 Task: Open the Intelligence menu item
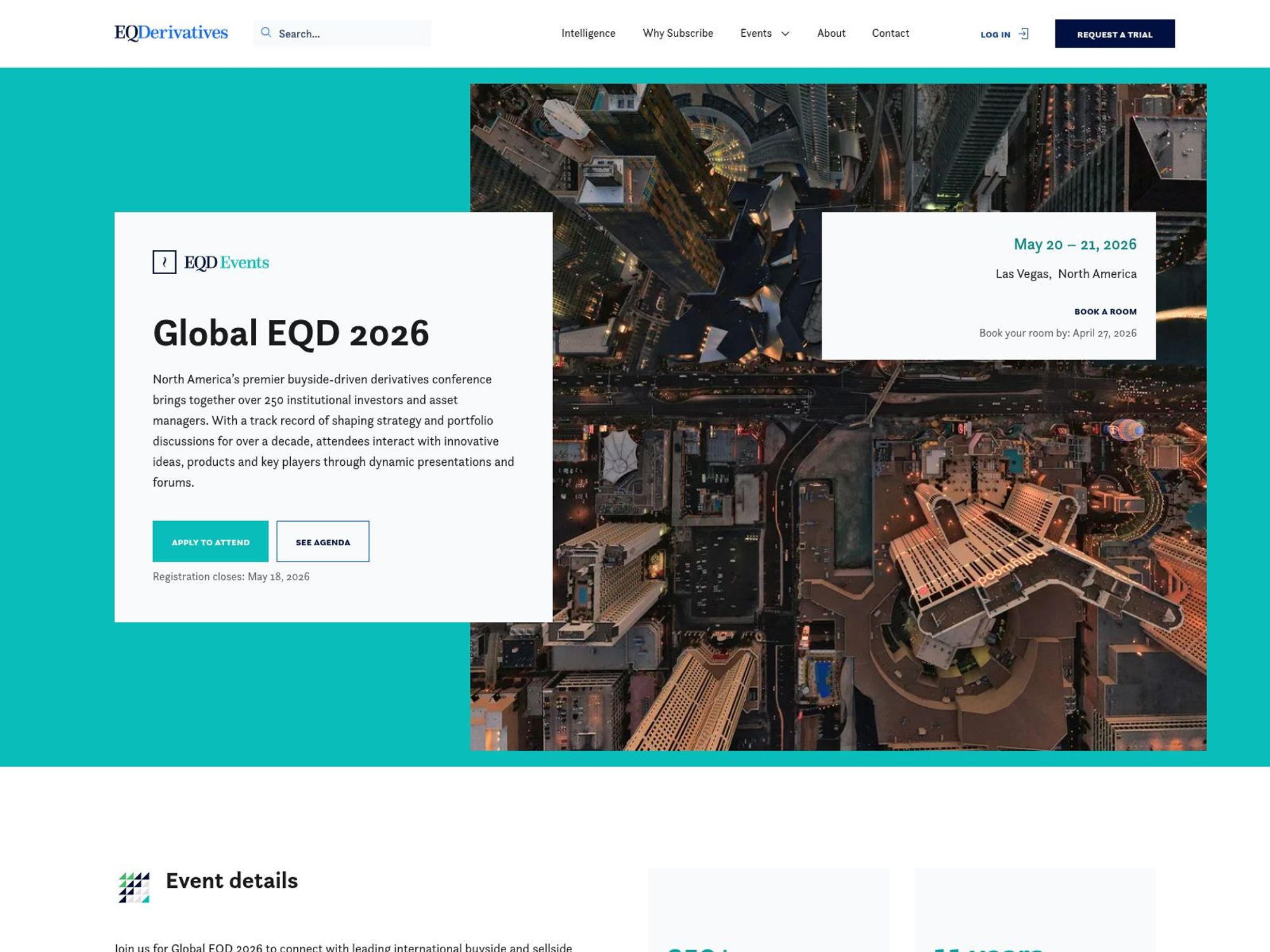(588, 33)
